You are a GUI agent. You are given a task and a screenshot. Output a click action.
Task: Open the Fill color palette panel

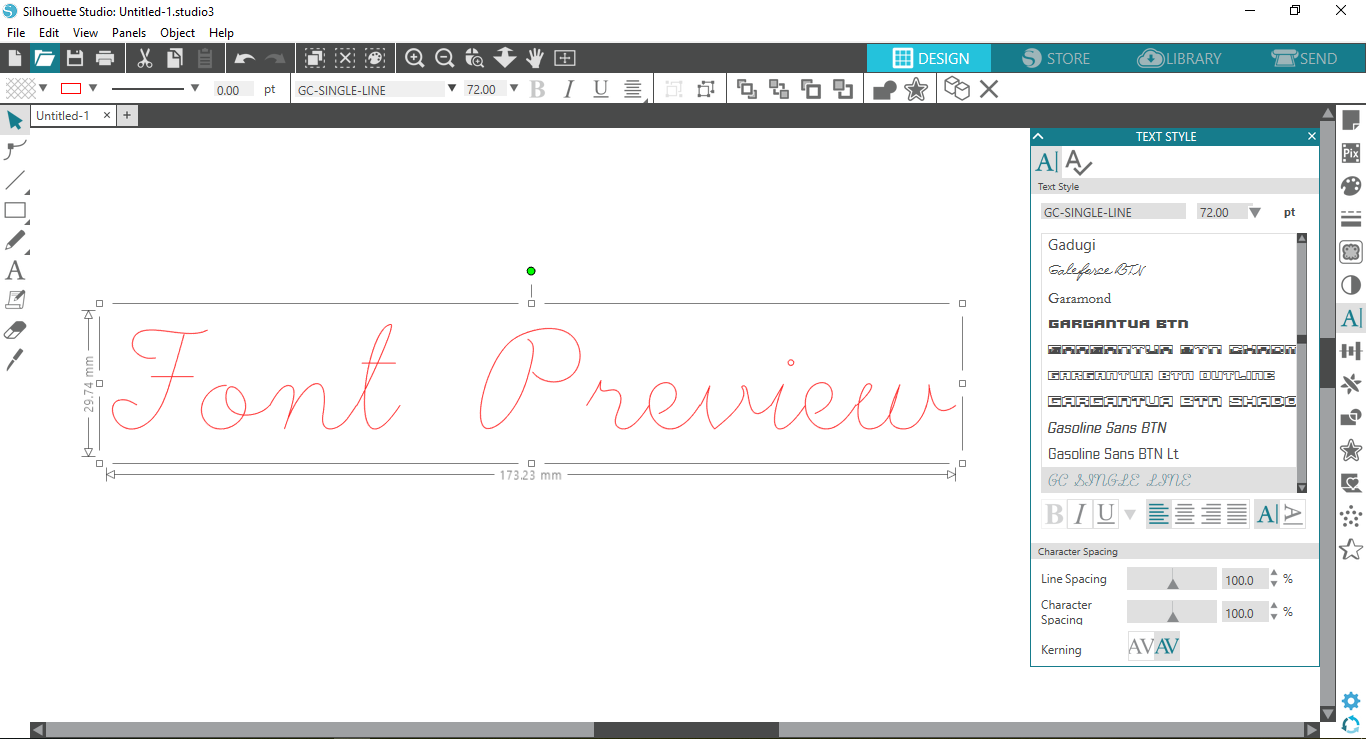(x=1351, y=186)
